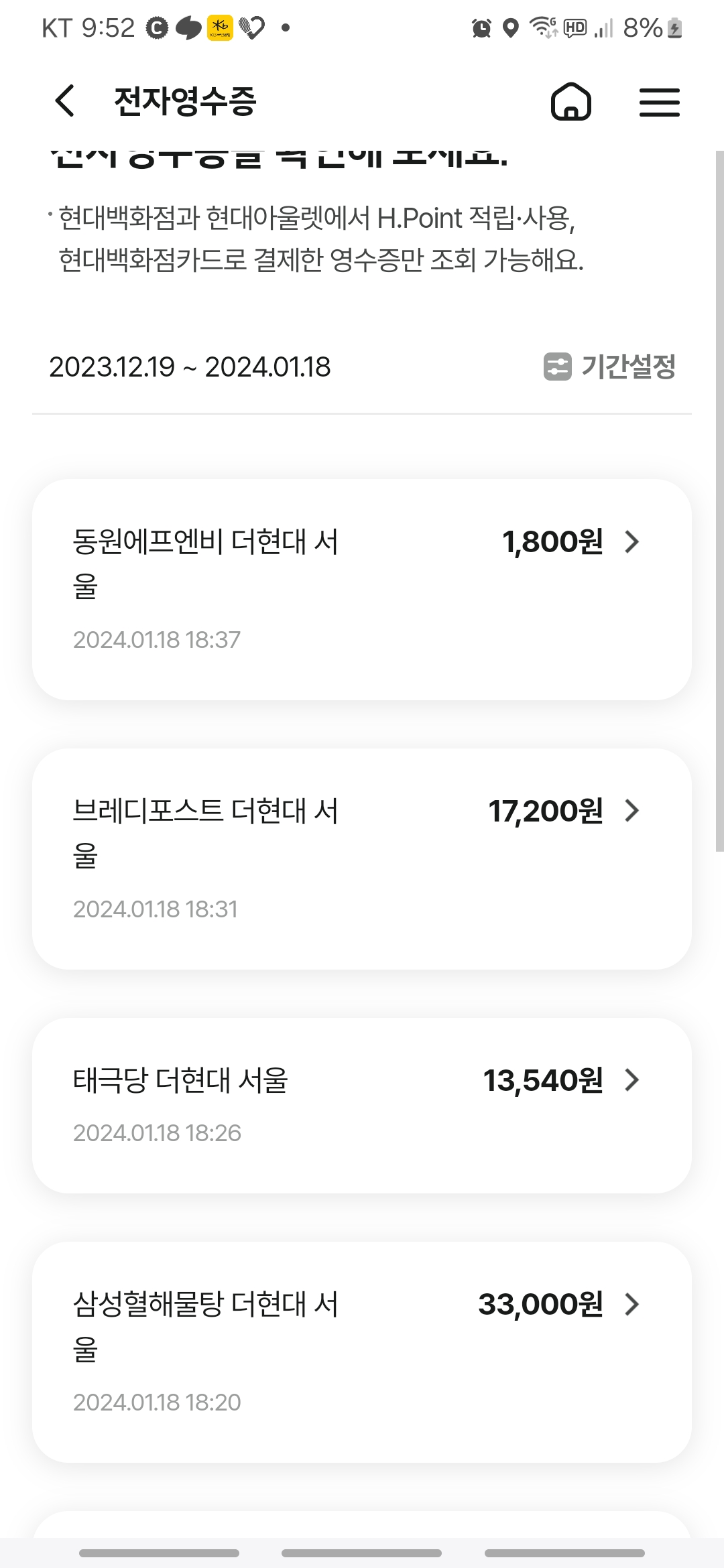
Task: Open the hamburger menu
Action: coord(659,102)
